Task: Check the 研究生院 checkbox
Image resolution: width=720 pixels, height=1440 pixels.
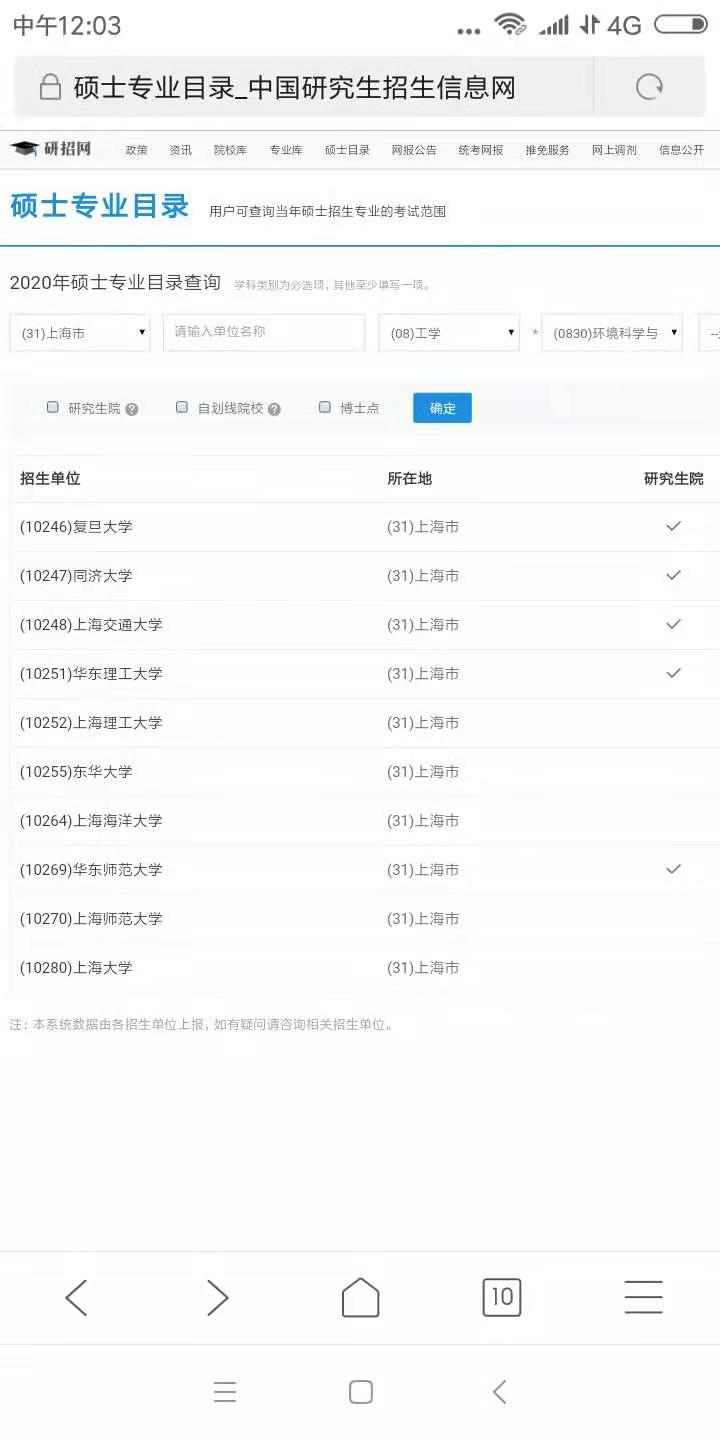Action: click(x=53, y=407)
